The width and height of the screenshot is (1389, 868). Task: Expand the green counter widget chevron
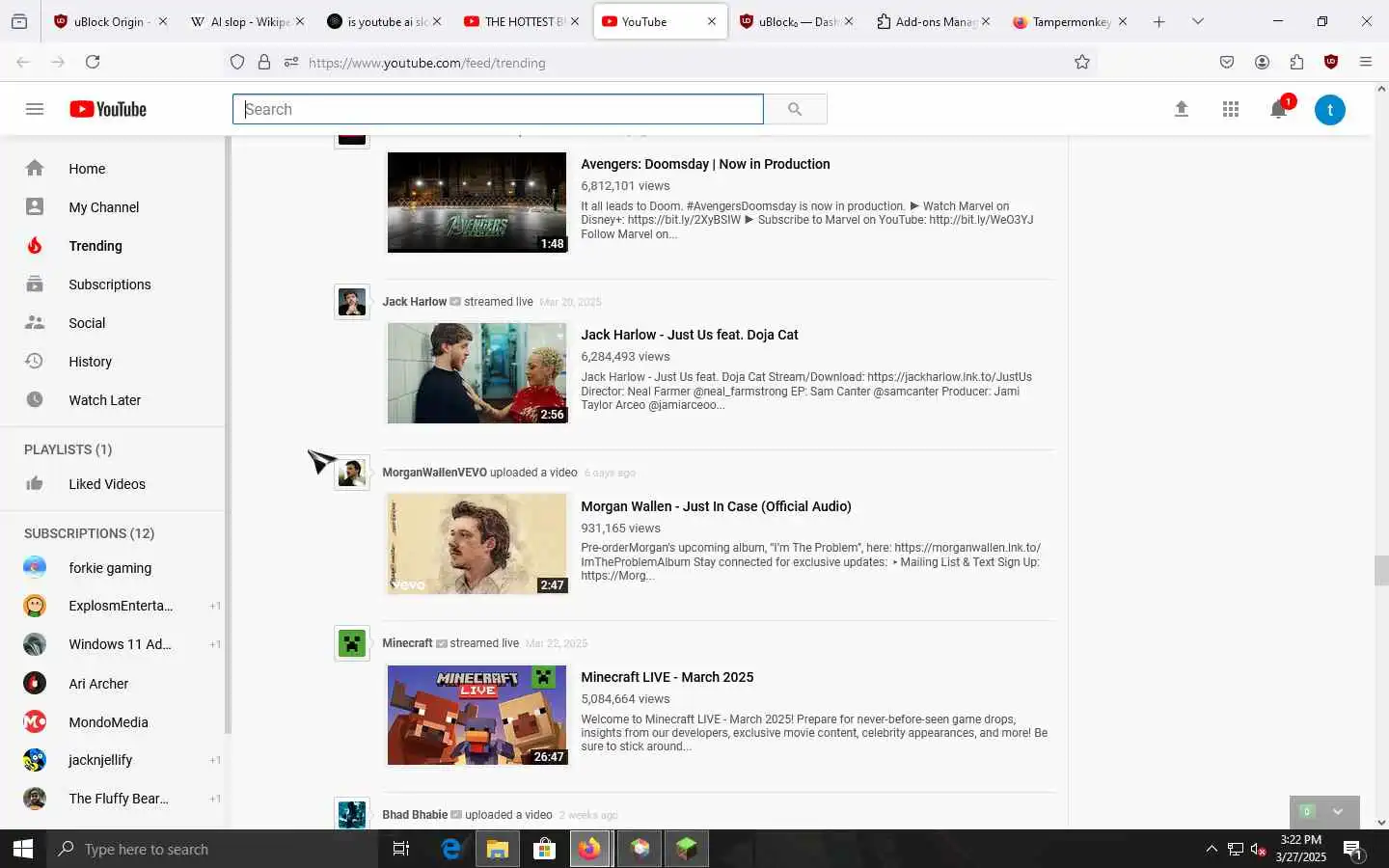[x=1338, y=811]
